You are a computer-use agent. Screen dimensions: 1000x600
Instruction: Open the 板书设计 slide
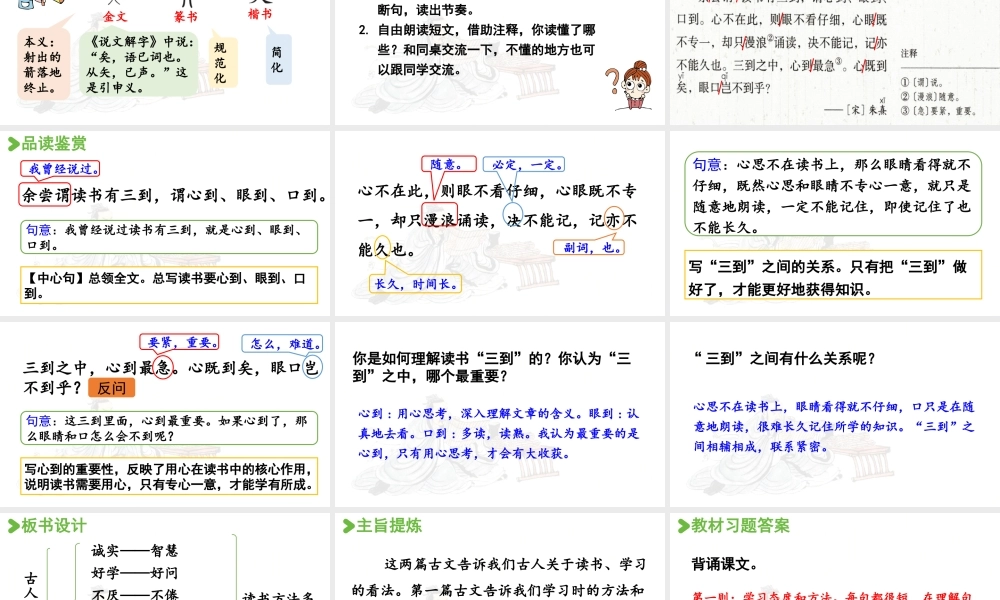[165, 557]
